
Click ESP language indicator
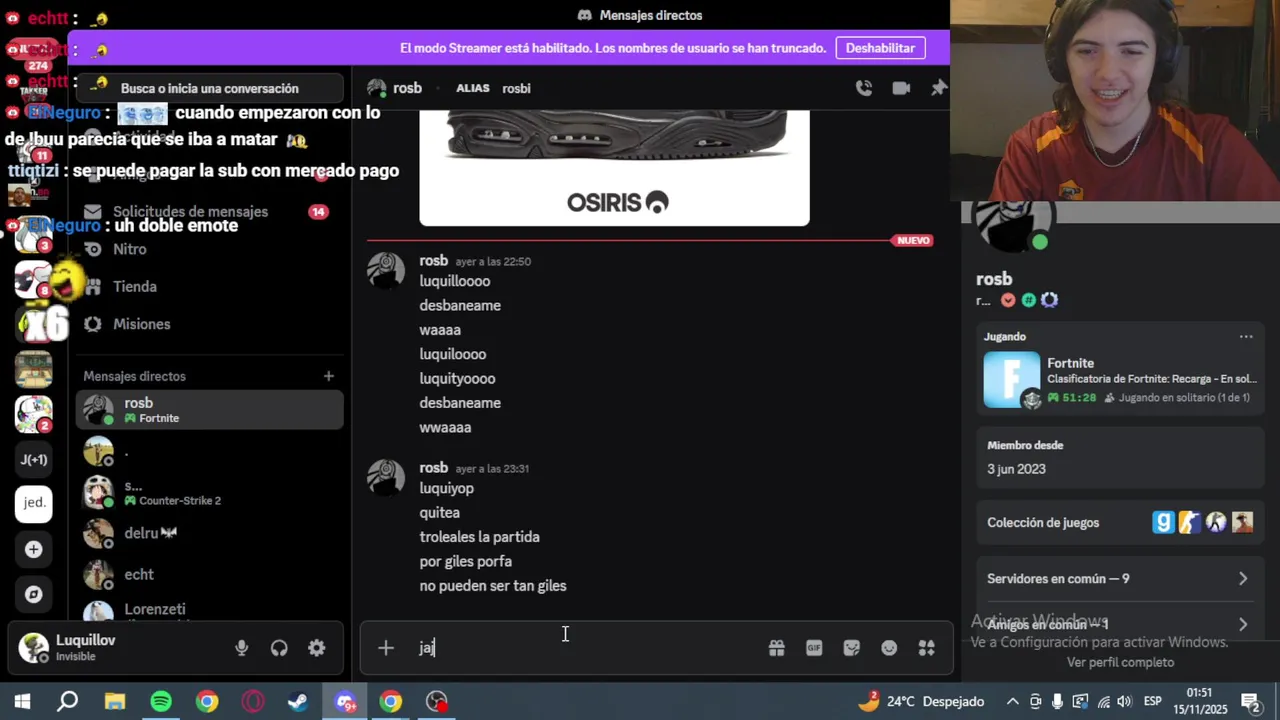click(x=1152, y=702)
